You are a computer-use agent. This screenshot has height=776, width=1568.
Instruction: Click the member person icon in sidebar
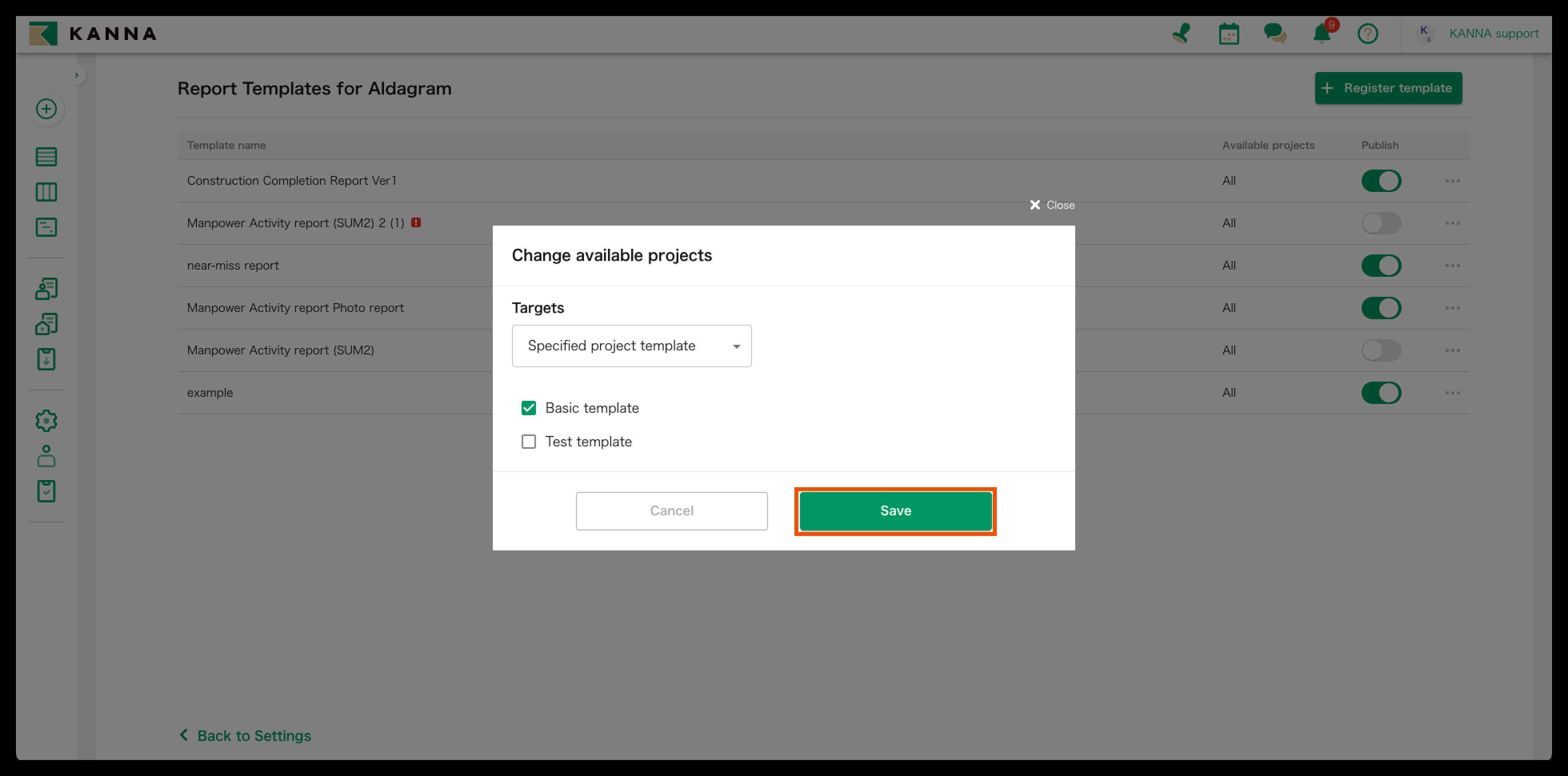coord(46,456)
